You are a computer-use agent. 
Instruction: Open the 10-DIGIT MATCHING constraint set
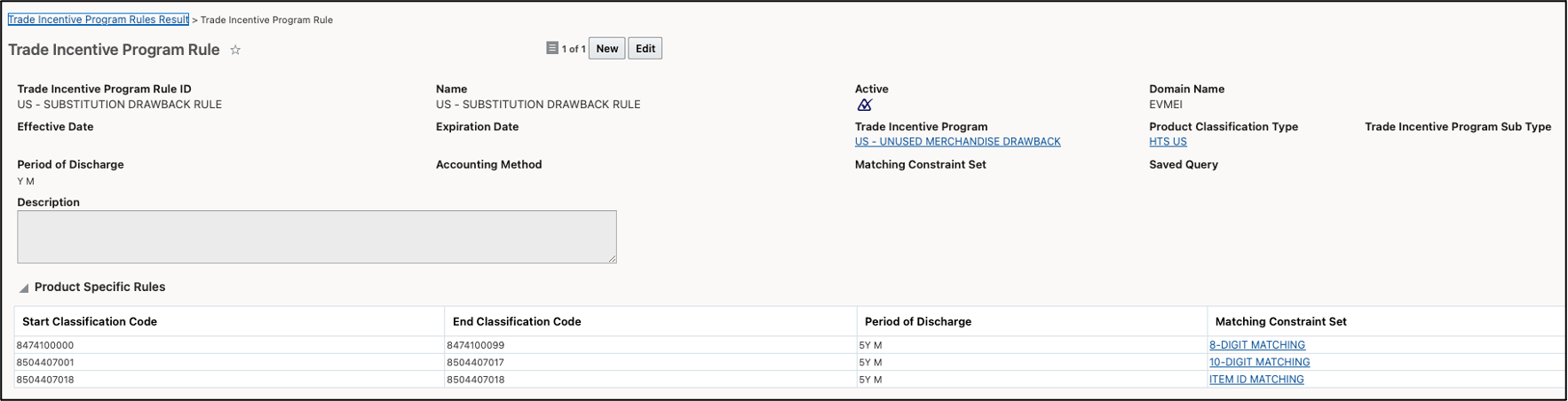click(1259, 362)
